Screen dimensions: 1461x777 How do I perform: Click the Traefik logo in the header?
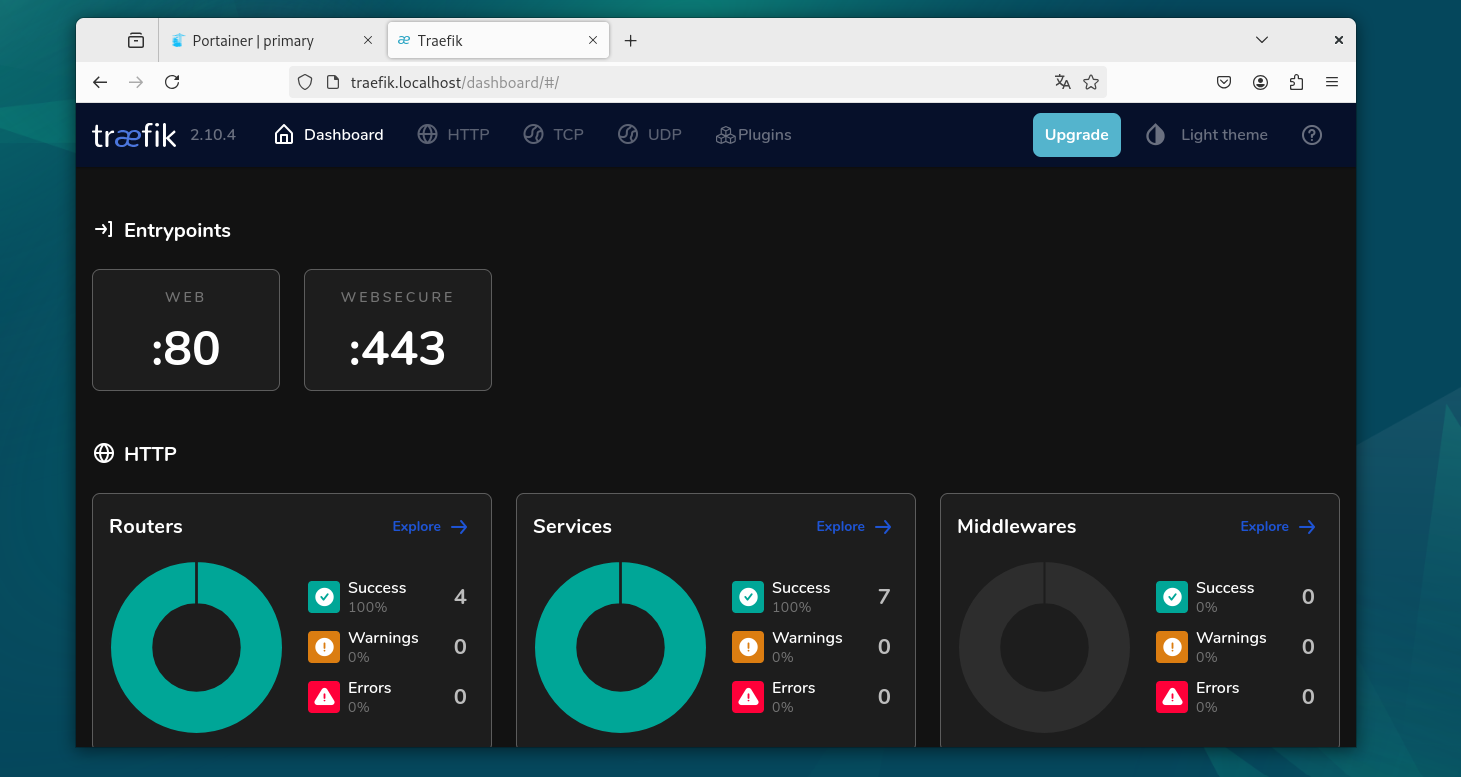(x=134, y=135)
